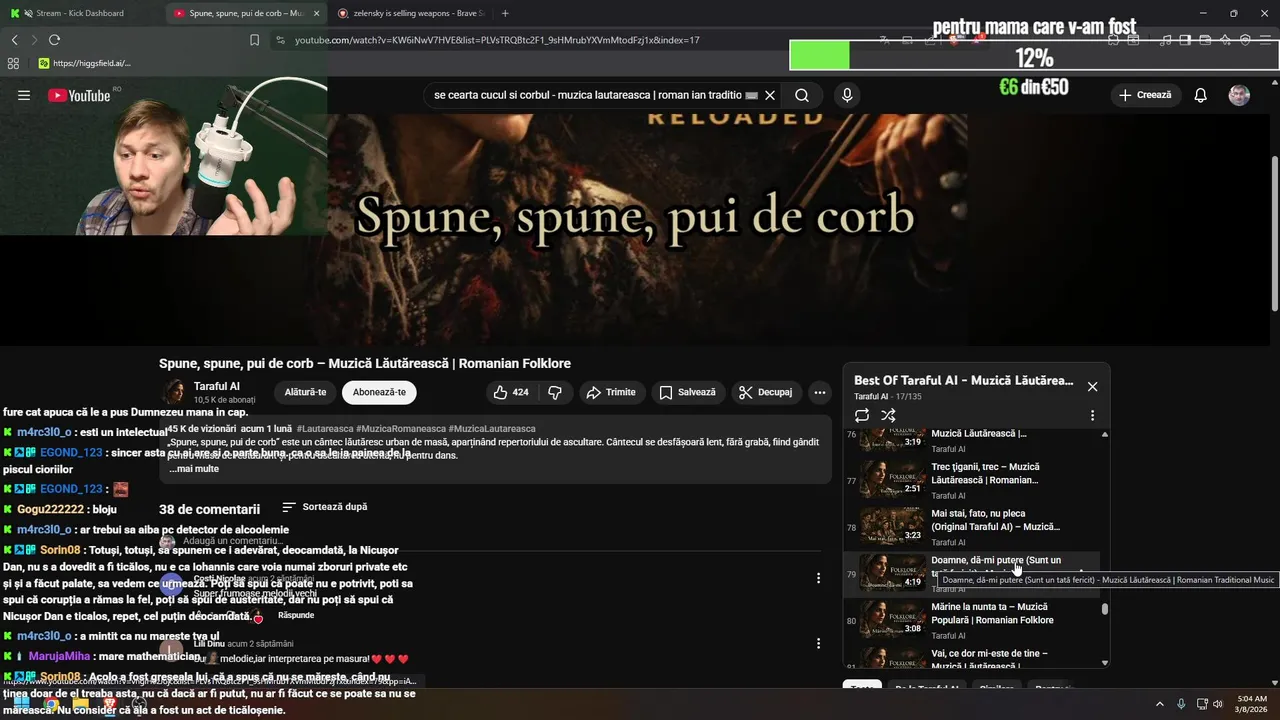Clear the YouTube search box text
This screenshot has width=1280, height=720.
tap(770, 95)
